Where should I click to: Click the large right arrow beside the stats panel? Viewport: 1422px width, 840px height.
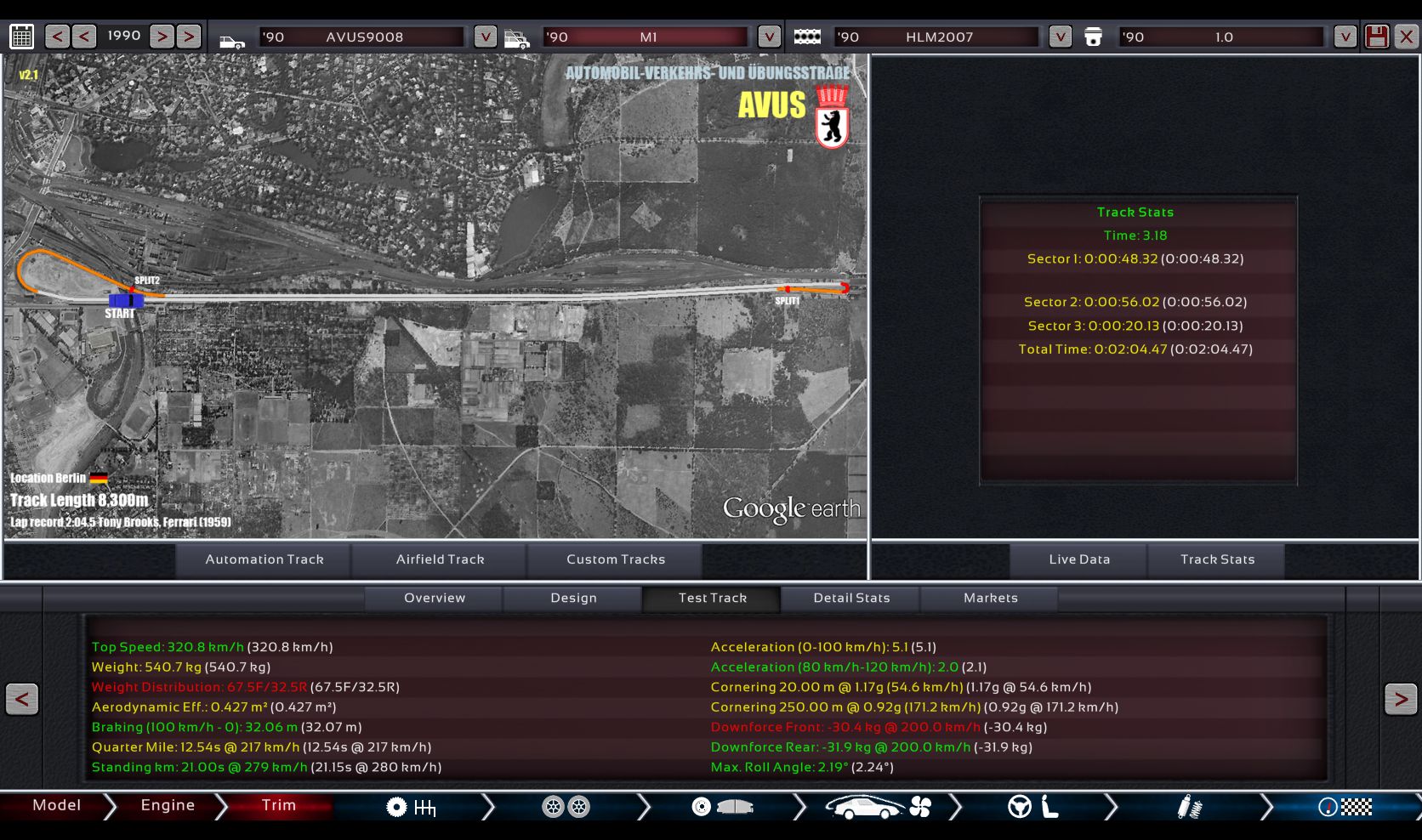pyautogui.click(x=1400, y=700)
